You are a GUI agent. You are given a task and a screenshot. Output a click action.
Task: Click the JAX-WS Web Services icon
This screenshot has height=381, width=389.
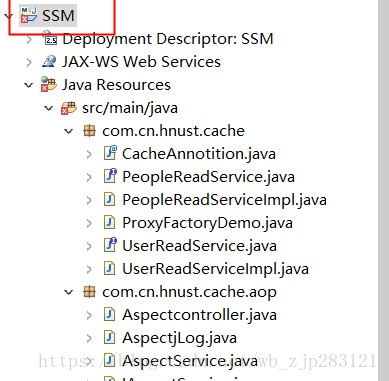point(49,62)
